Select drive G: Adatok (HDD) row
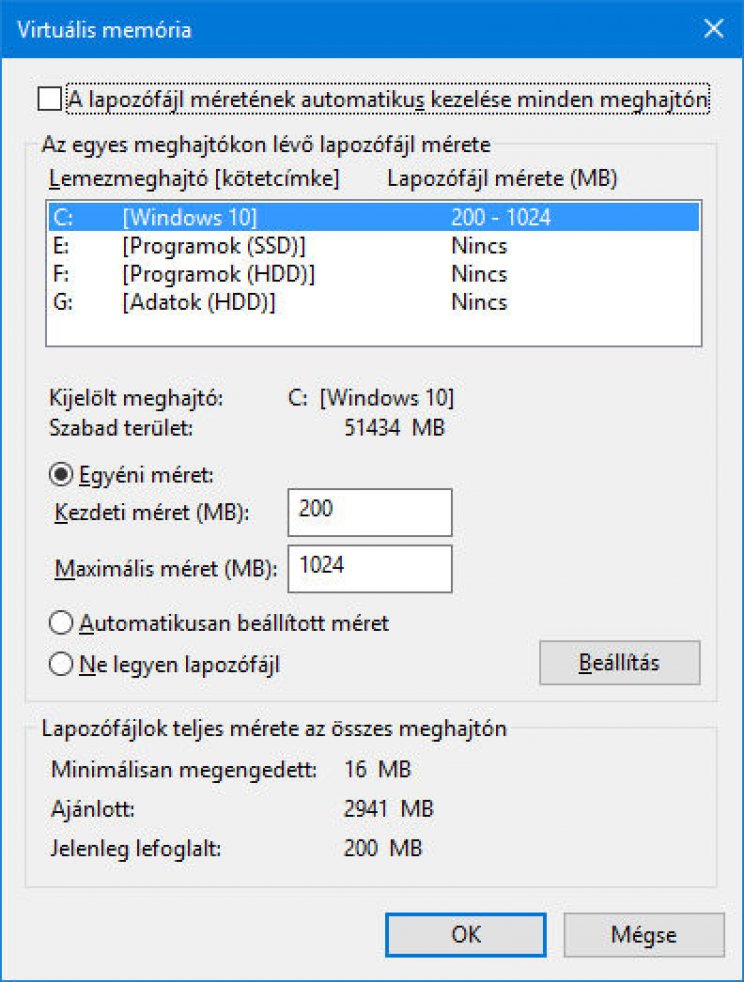 373,302
